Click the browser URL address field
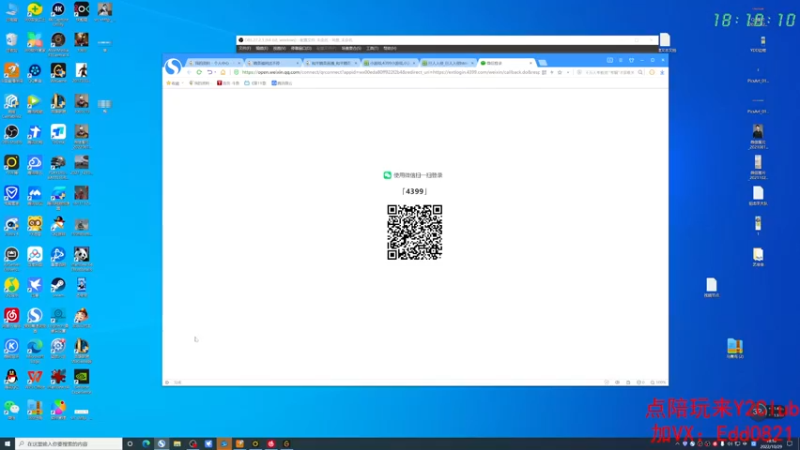The height and width of the screenshot is (450, 800). [x=390, y=72]
